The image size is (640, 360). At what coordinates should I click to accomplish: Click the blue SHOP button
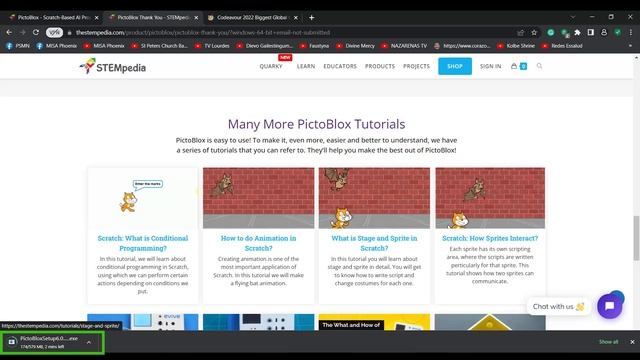click(455, 66)
